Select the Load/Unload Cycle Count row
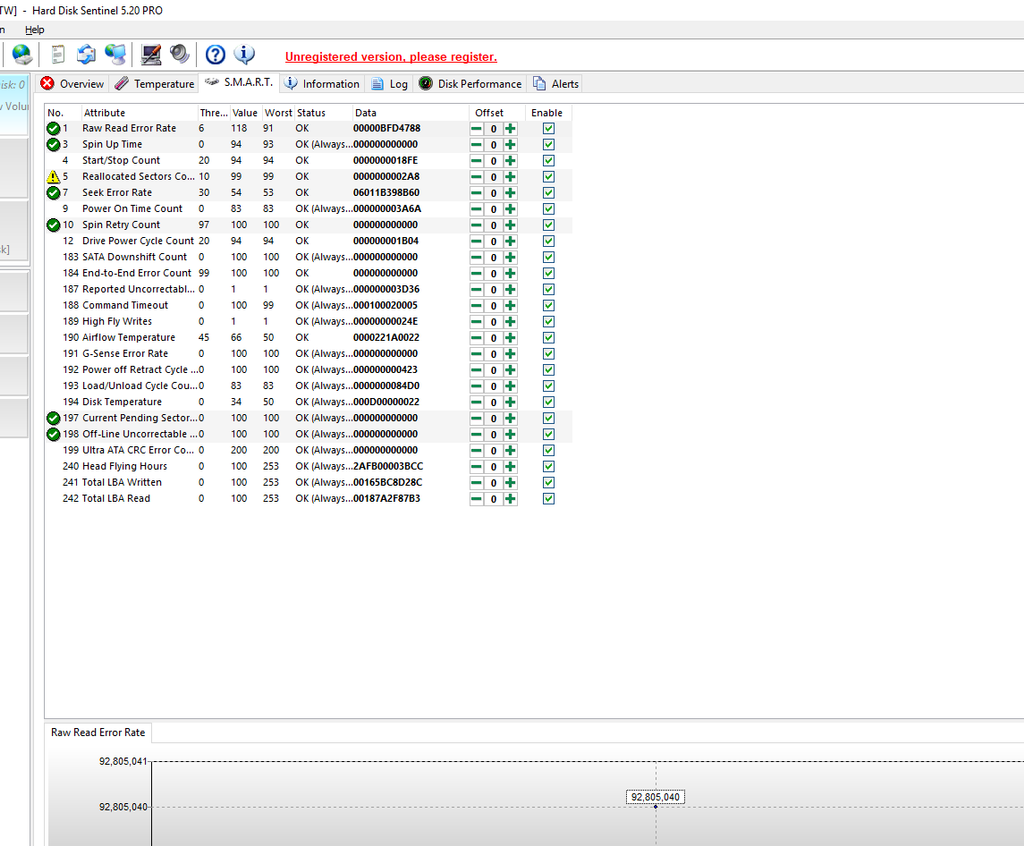Image resolution: width=1024 pixels, height=846 pixels. (x=308, y=385)
